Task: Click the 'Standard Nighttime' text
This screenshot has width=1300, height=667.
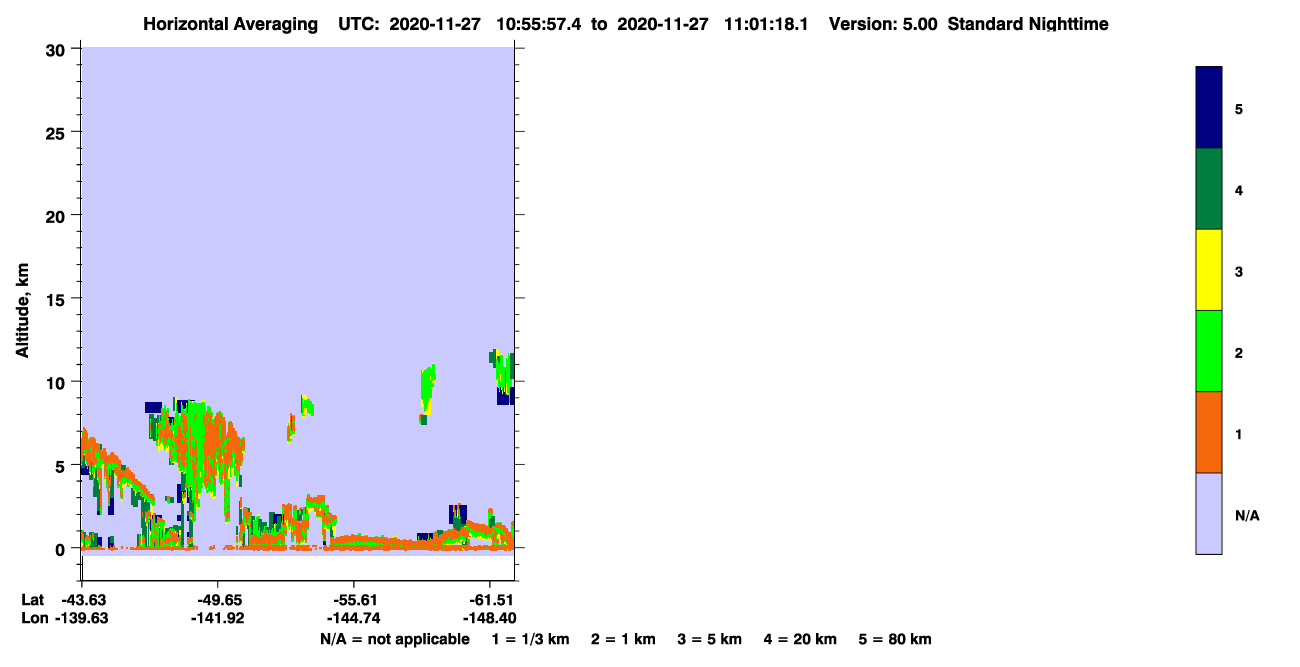Action: point(1028,24)
